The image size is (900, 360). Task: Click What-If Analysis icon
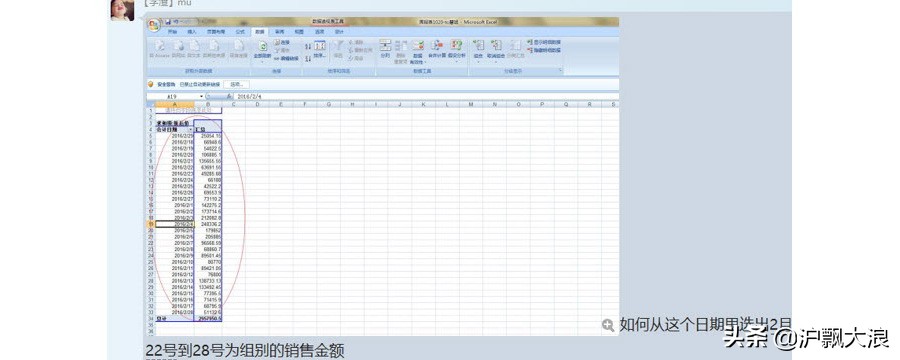pyautogui.click(x=456, y=45)
